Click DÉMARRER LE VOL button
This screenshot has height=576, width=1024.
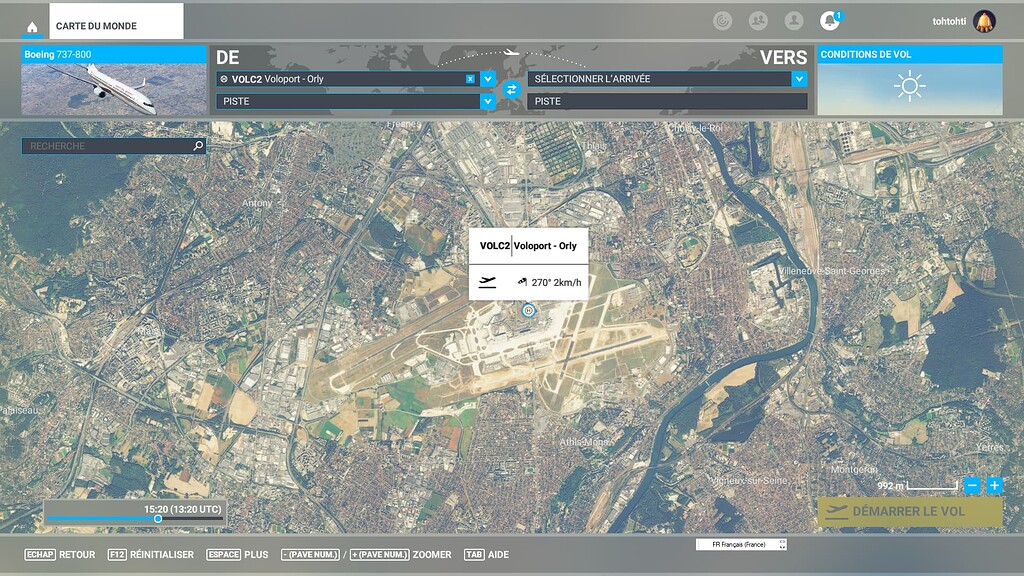[910, 510]
